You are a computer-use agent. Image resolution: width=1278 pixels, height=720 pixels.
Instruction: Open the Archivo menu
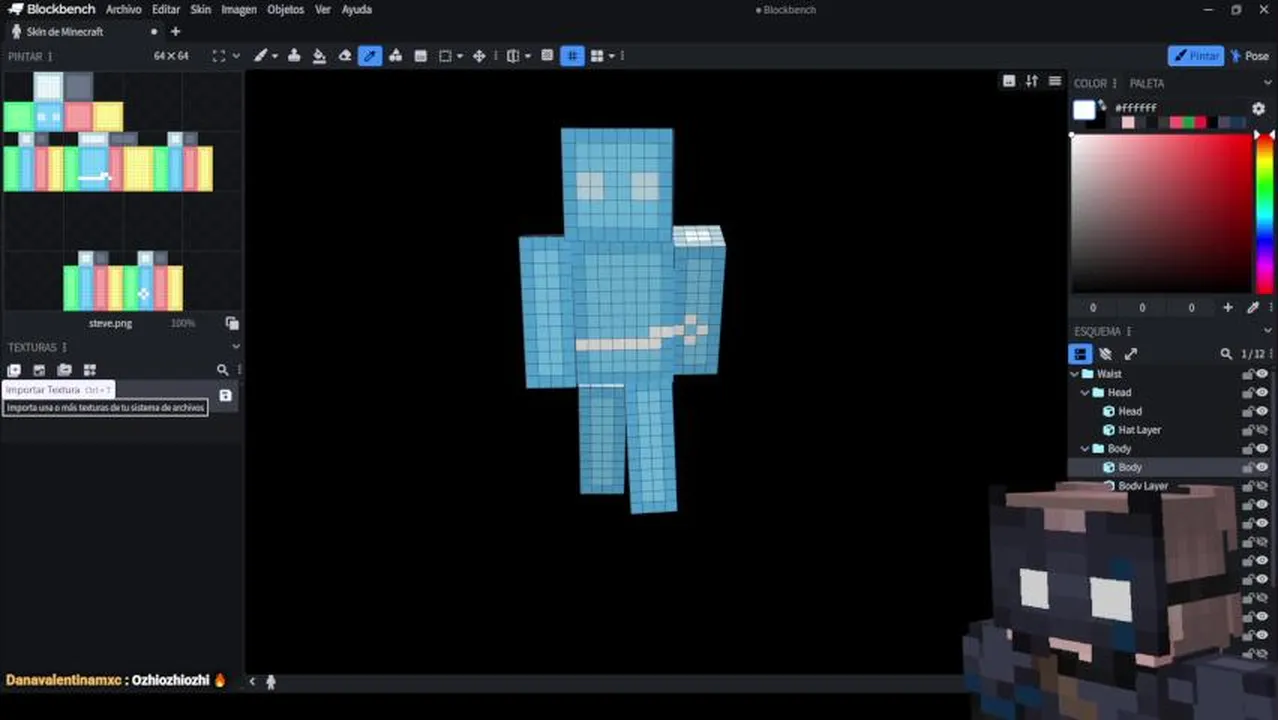[x=124, y=9]
